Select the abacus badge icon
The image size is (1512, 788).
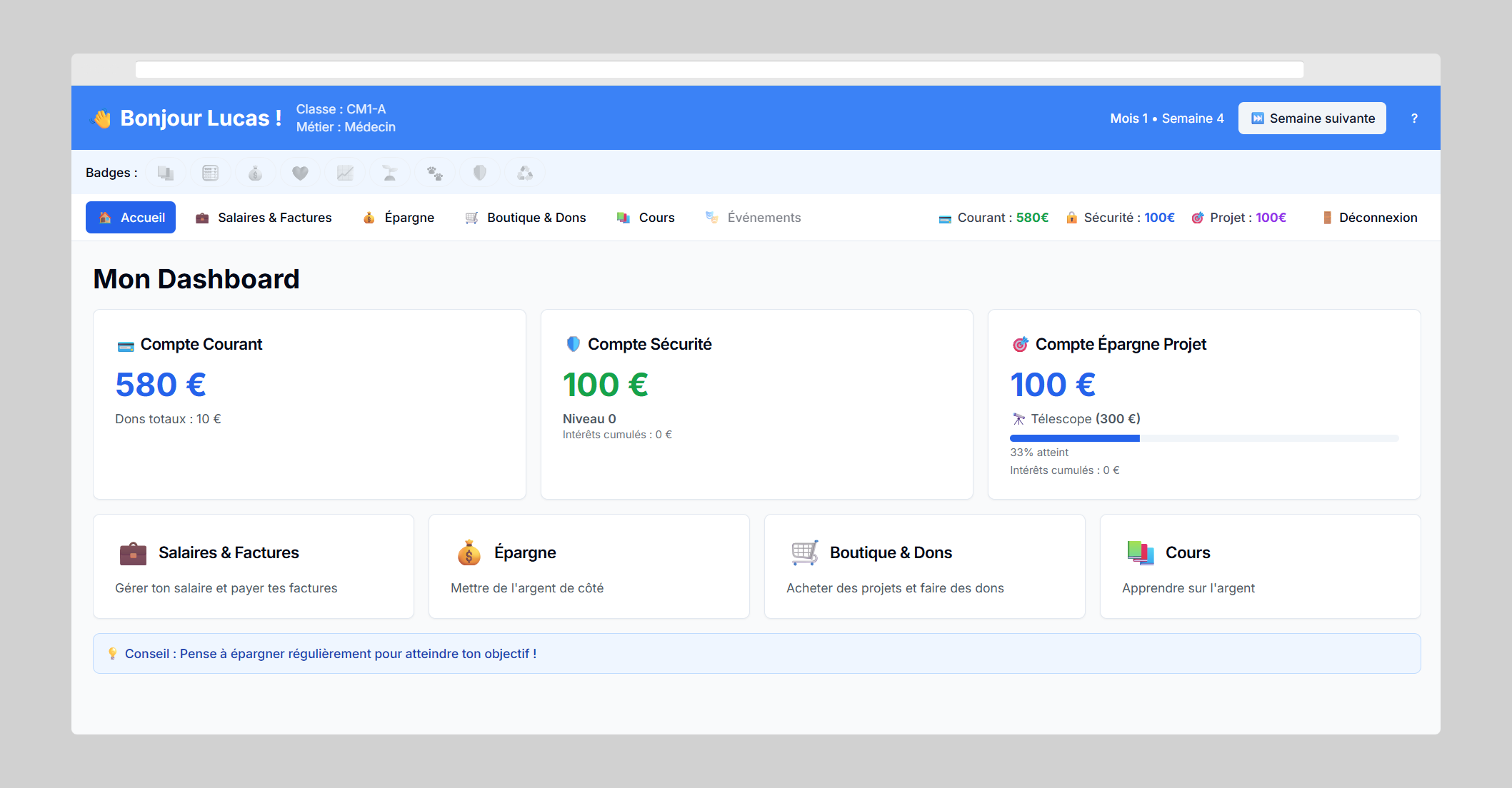coord(210,172)
